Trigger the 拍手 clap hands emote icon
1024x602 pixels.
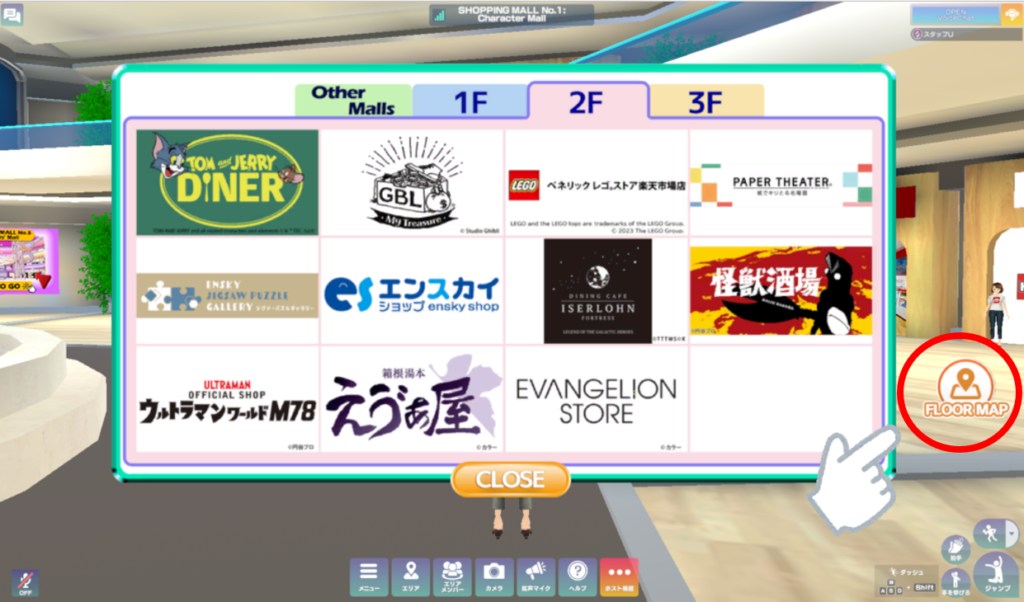tap(955, 548)
